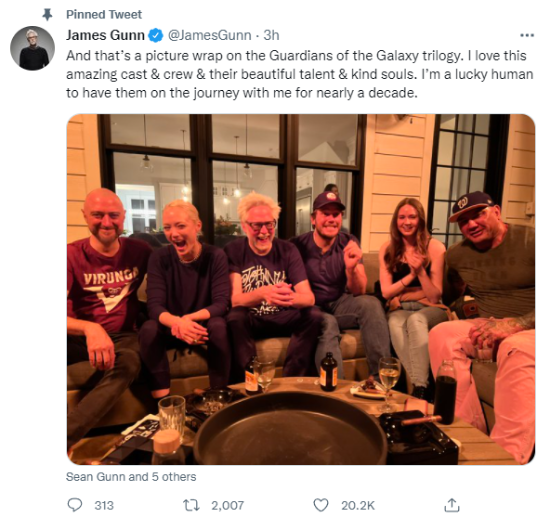550x530 pixels.
Task: Click the pin icon beside Pinned Tweet
Action: pos(47,15)
